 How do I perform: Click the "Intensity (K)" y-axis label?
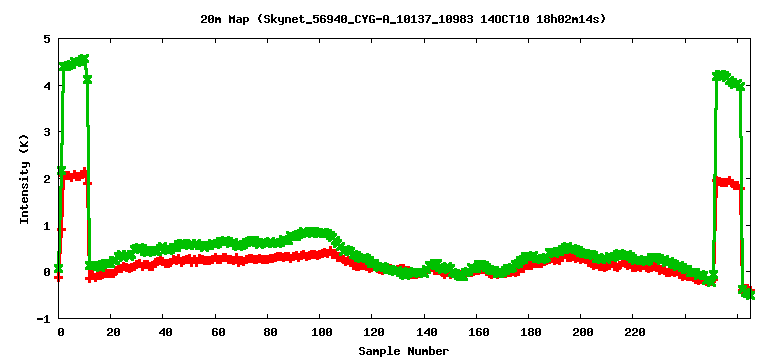(24, 178)
